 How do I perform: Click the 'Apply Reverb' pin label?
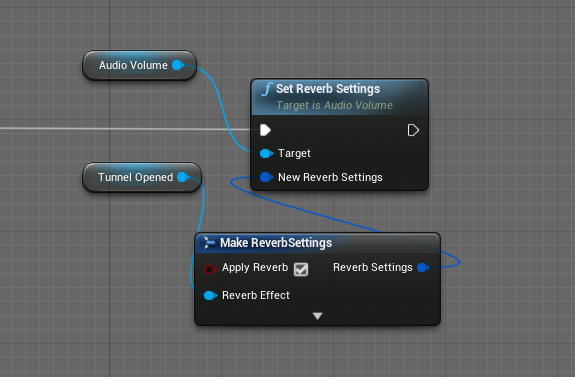[x=255, y=268]
